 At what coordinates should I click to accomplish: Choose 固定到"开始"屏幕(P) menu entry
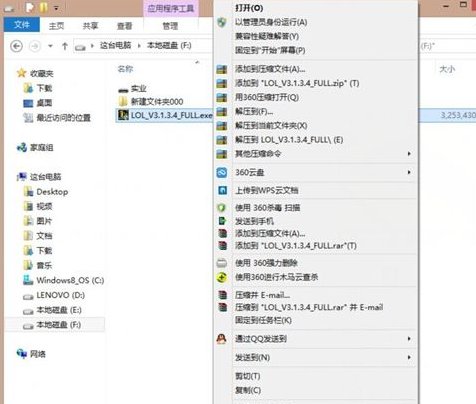(315, 50)
